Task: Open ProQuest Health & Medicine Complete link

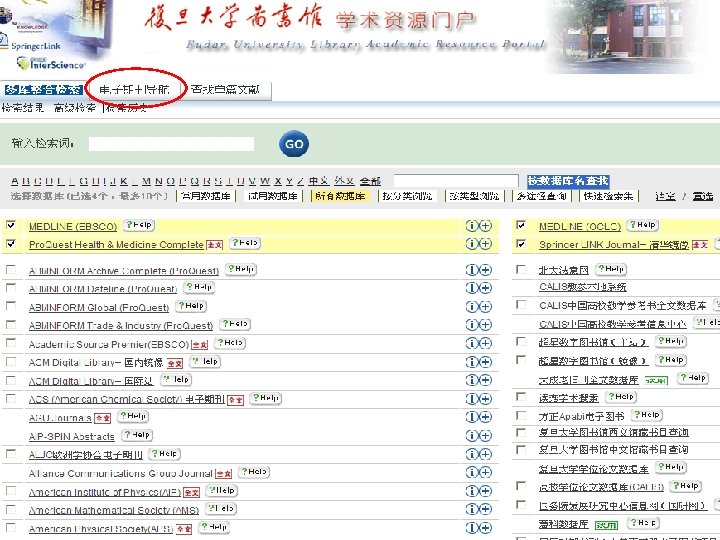Action: (x=116, y=245)
